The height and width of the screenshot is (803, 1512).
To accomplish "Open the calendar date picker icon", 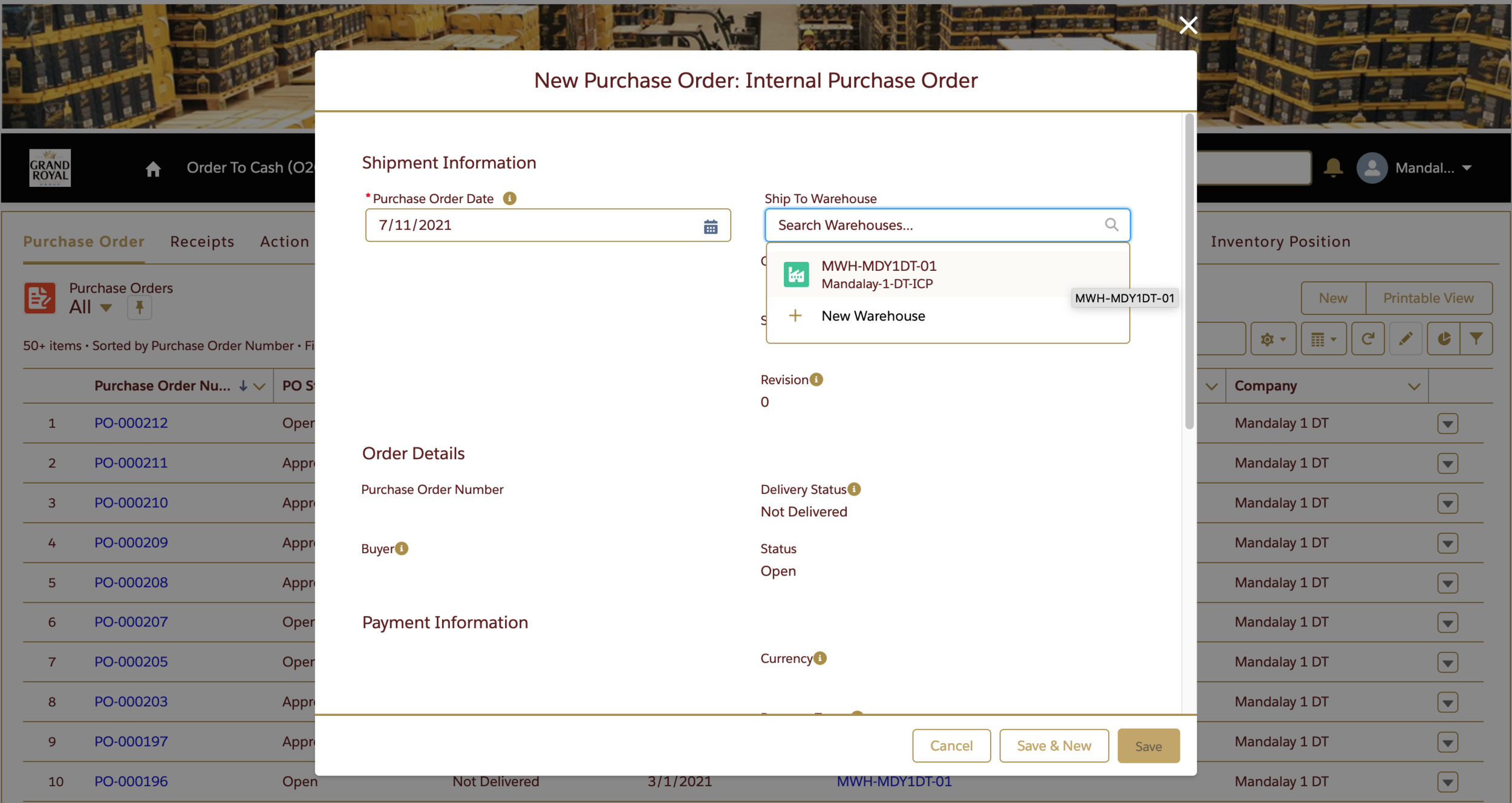I will pos(710,226).
